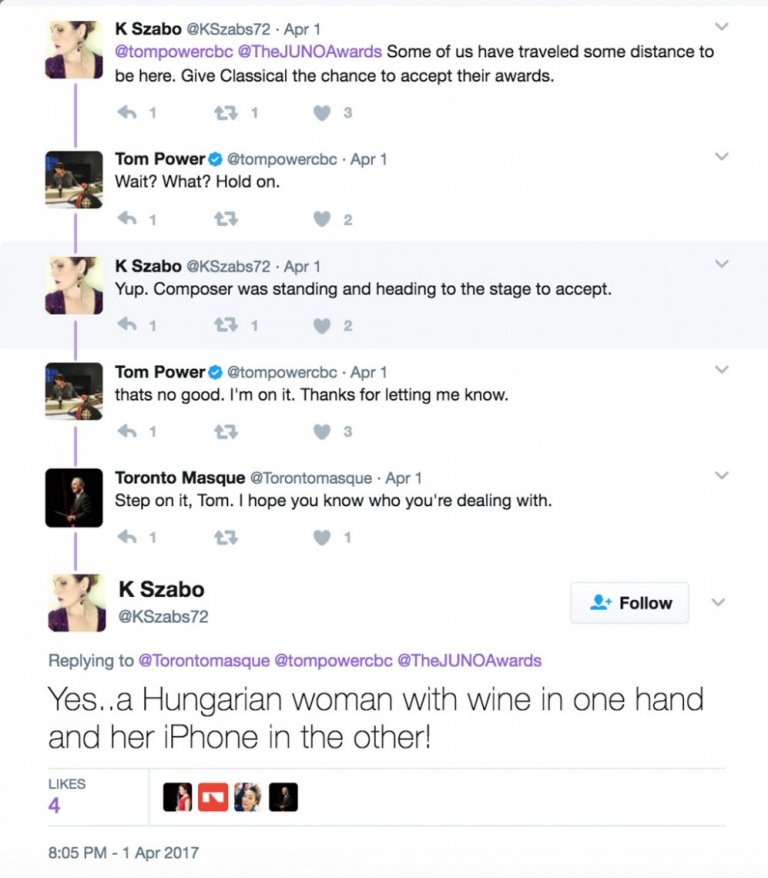The image size is (768, 878).
Task: Open more options on Toronto Masque tweet
Action: 722,475
